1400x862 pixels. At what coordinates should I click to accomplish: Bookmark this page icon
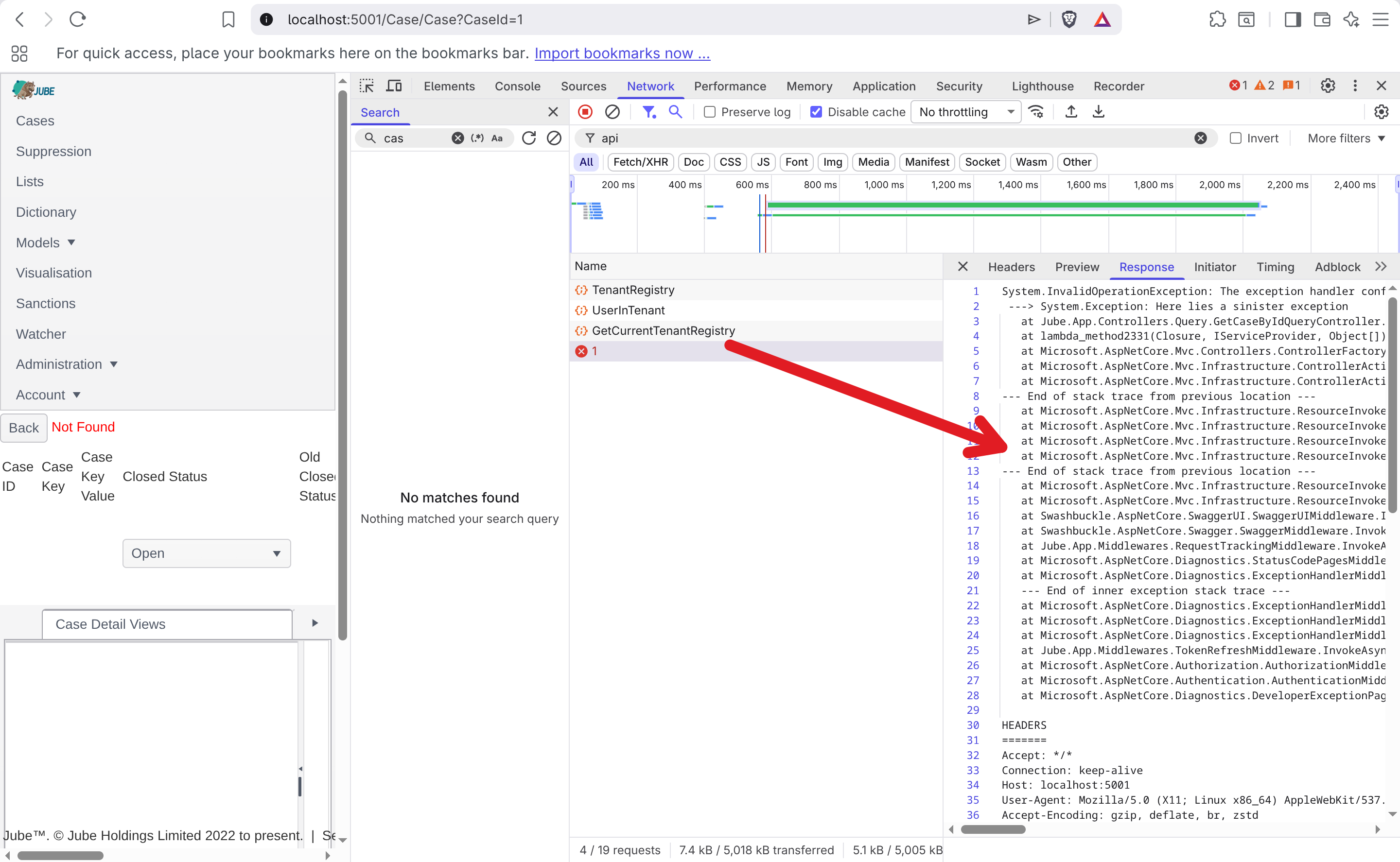coord(228,19)
